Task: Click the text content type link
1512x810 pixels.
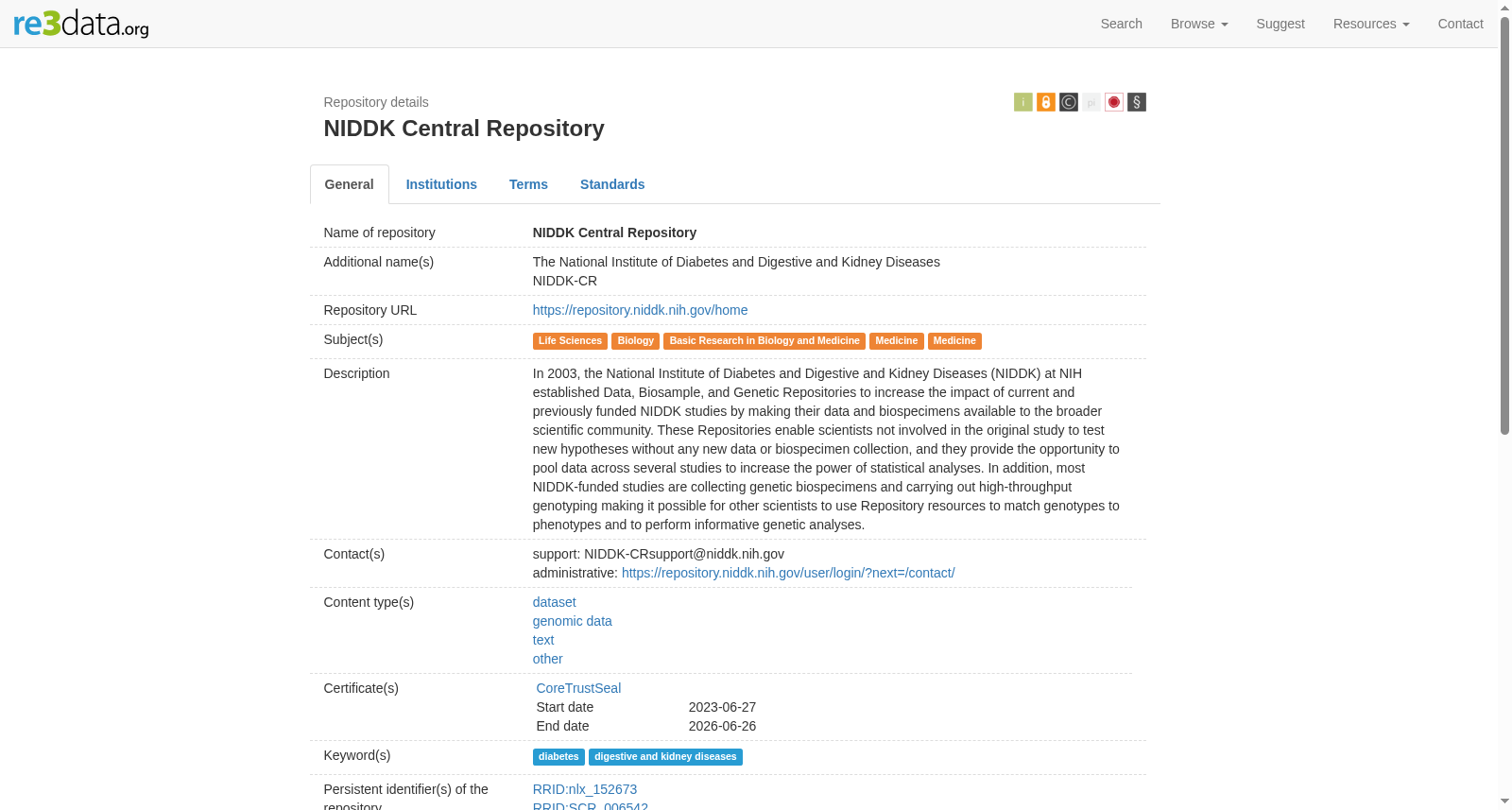Action: (x=543, y=640)
